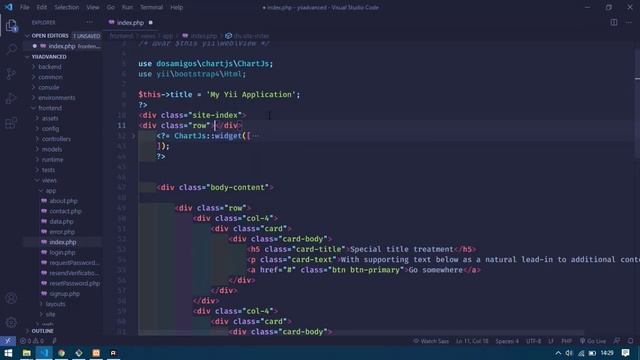Image resolution: width=640 pixels, height=360 pixels.
Task: Click the notifications bell in status bar
Action: (631, 341)
